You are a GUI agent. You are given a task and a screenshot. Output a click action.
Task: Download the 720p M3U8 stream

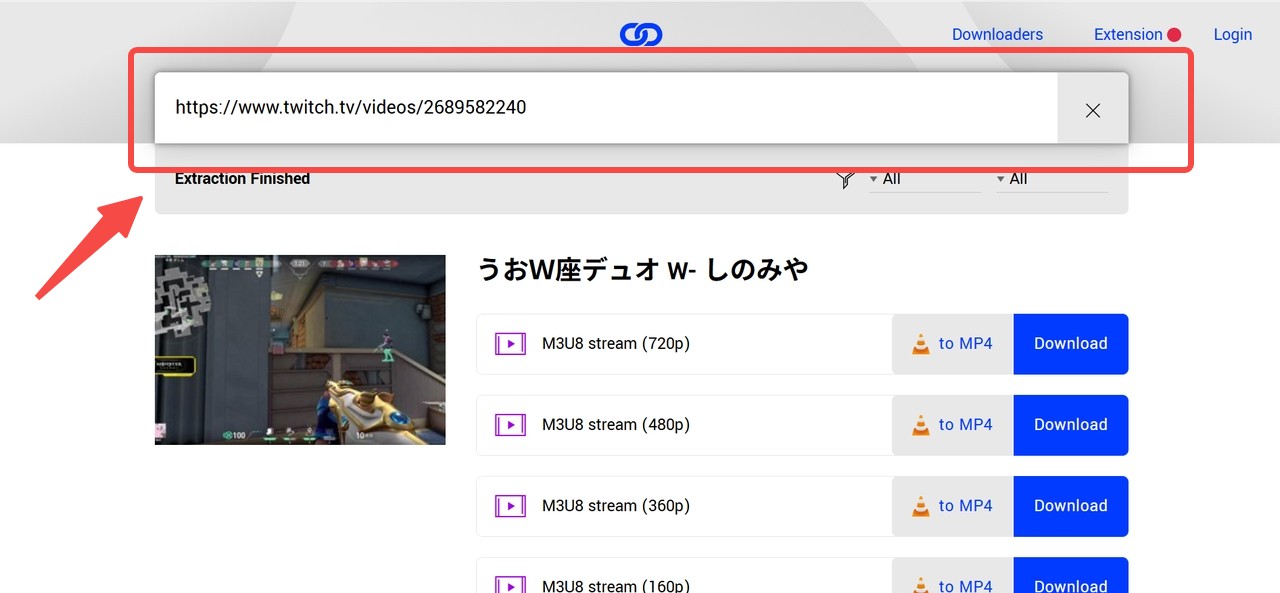pyautogui.click(x=1070, y=343)
